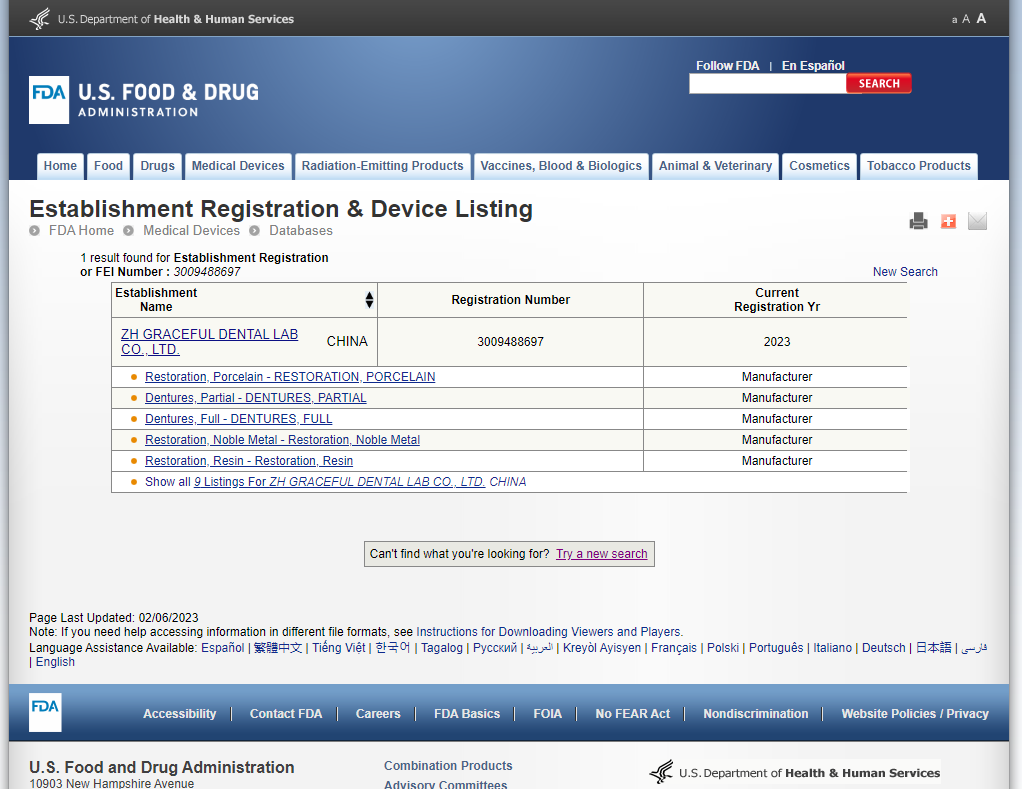Open Dentures, Partial listing link
The height and width of the screenshot is (791, 1022).
(x=255, y=398)
